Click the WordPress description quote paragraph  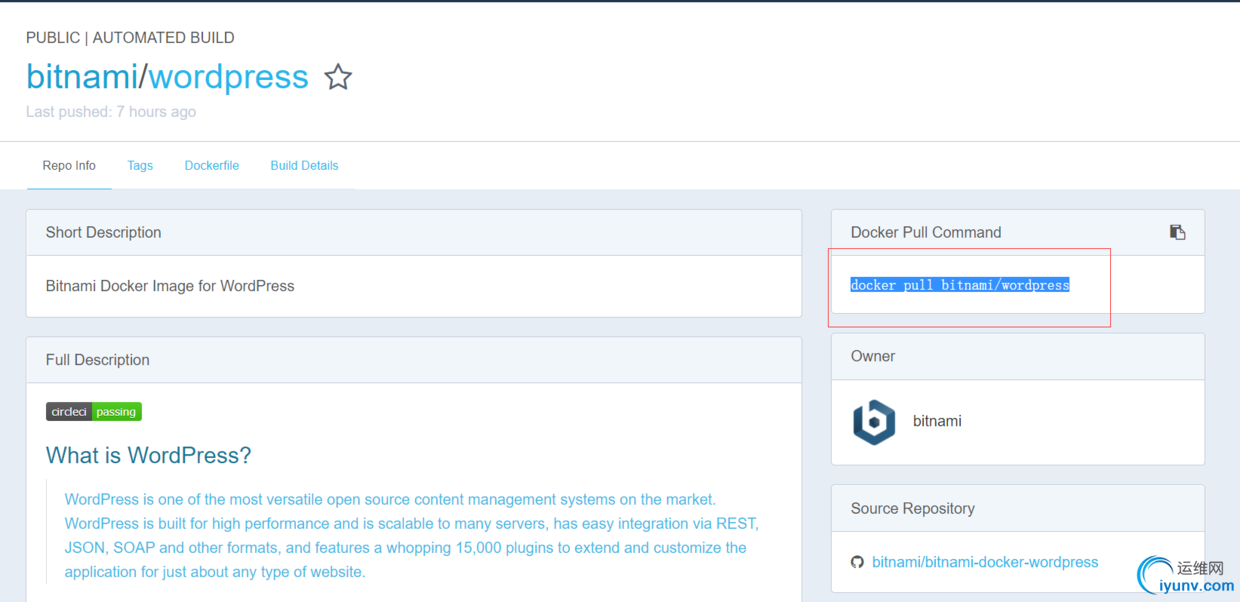(x=412, y=536)
